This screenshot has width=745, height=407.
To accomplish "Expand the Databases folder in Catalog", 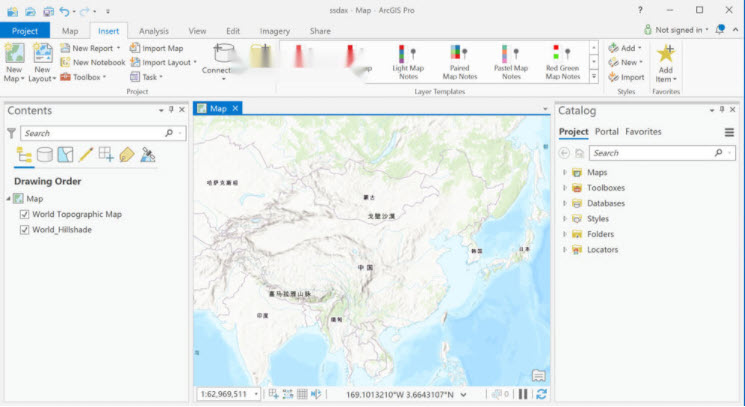I will click(x=565, y=203).
